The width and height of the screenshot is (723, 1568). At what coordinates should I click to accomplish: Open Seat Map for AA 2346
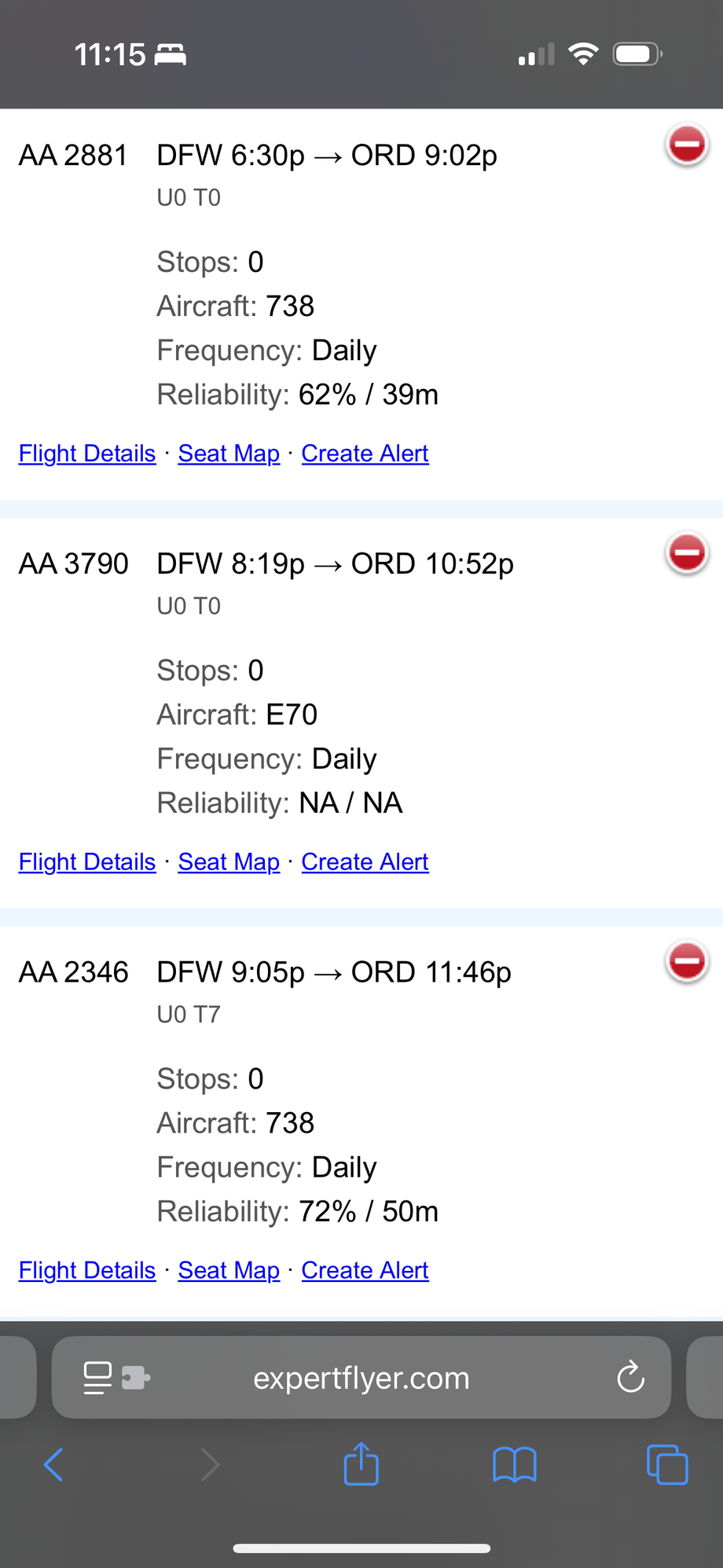click(x=229, y=1270)
